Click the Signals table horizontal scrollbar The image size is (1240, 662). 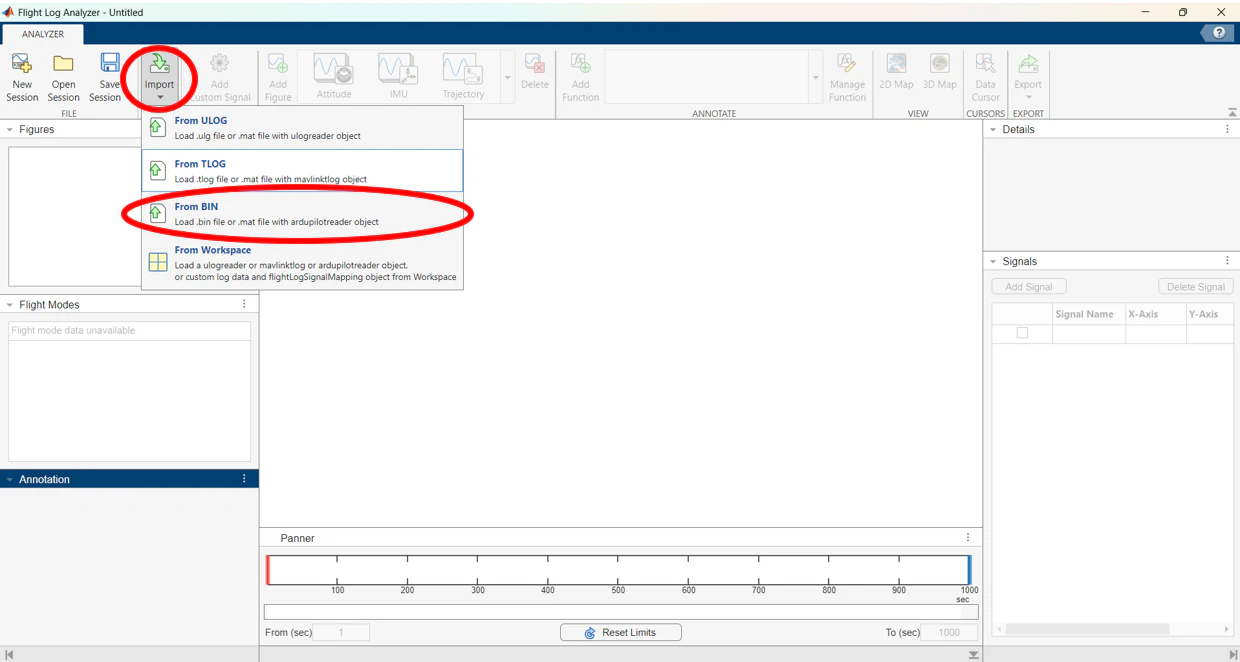[1087, 629]
